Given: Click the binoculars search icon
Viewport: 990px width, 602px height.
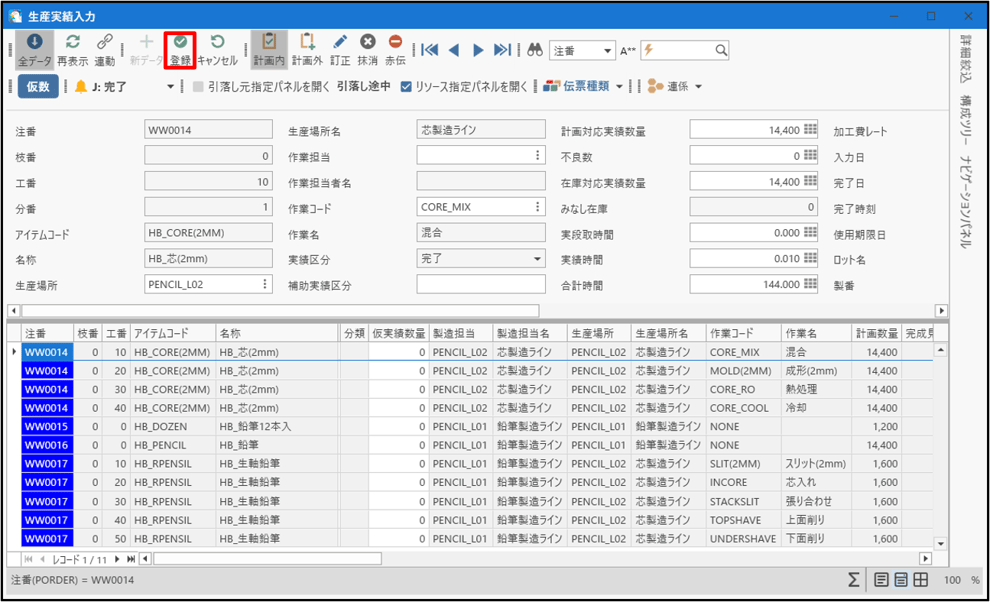Looking at the screenshot, I should click(x=534, y=50).
